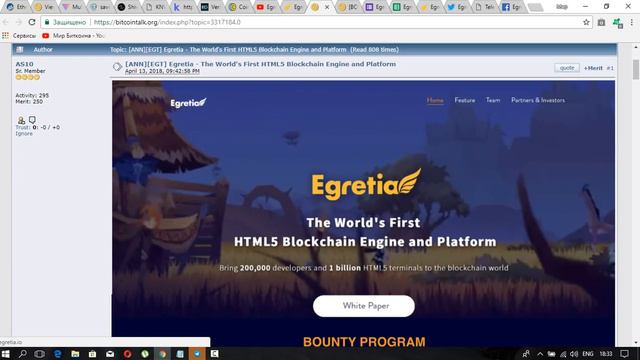Open the Action Center notifications icon
640x360 pixels.
624,354
